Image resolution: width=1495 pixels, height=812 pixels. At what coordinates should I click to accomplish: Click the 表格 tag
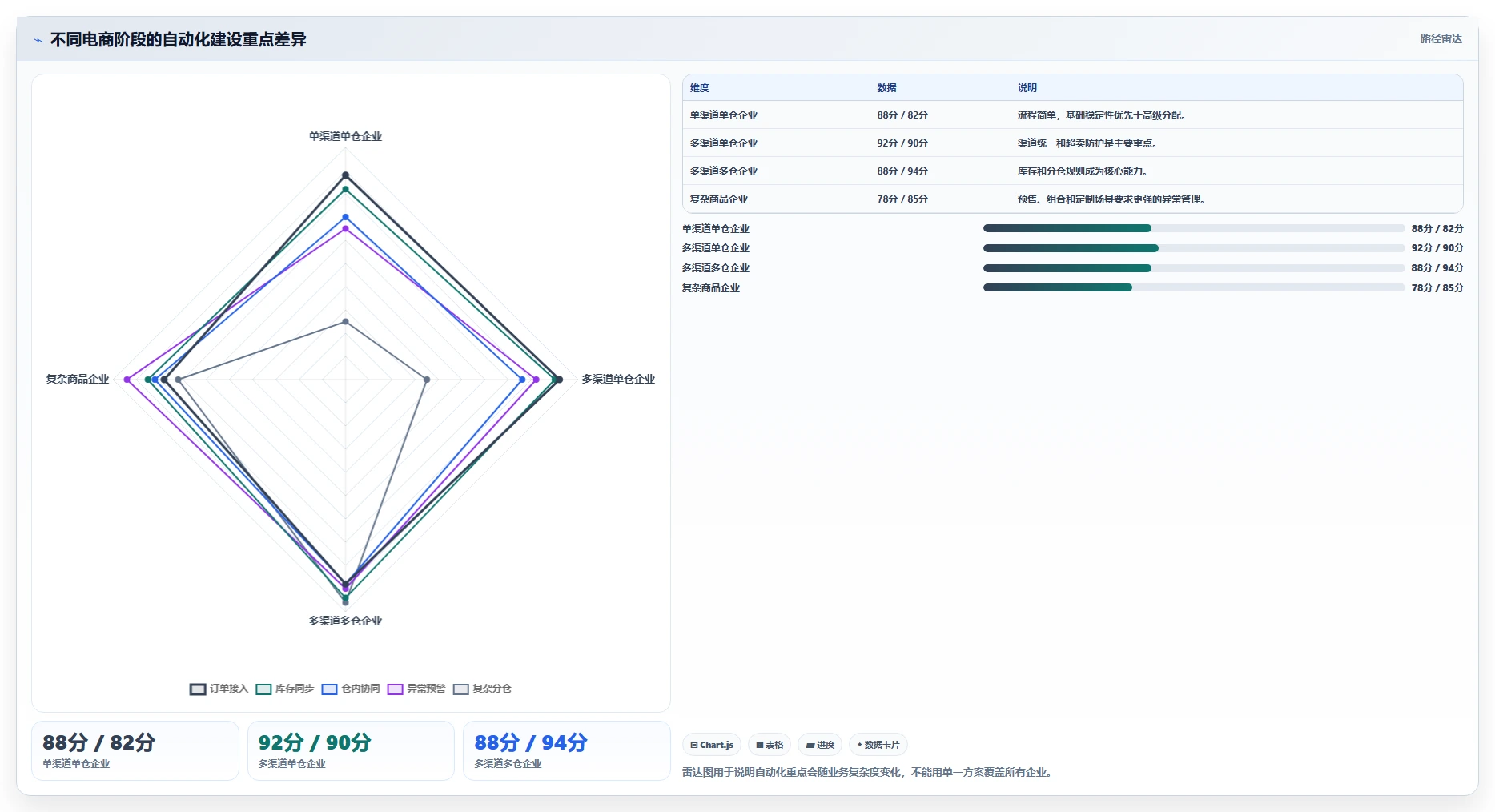(770, 745)
